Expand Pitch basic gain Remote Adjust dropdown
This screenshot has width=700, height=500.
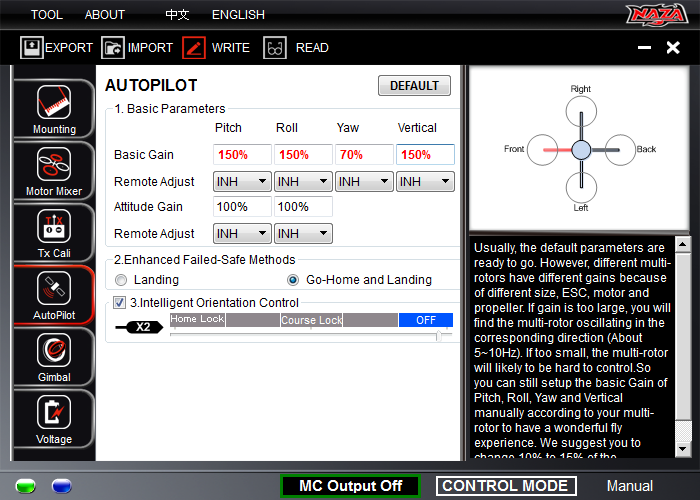(x=242, y=181)
